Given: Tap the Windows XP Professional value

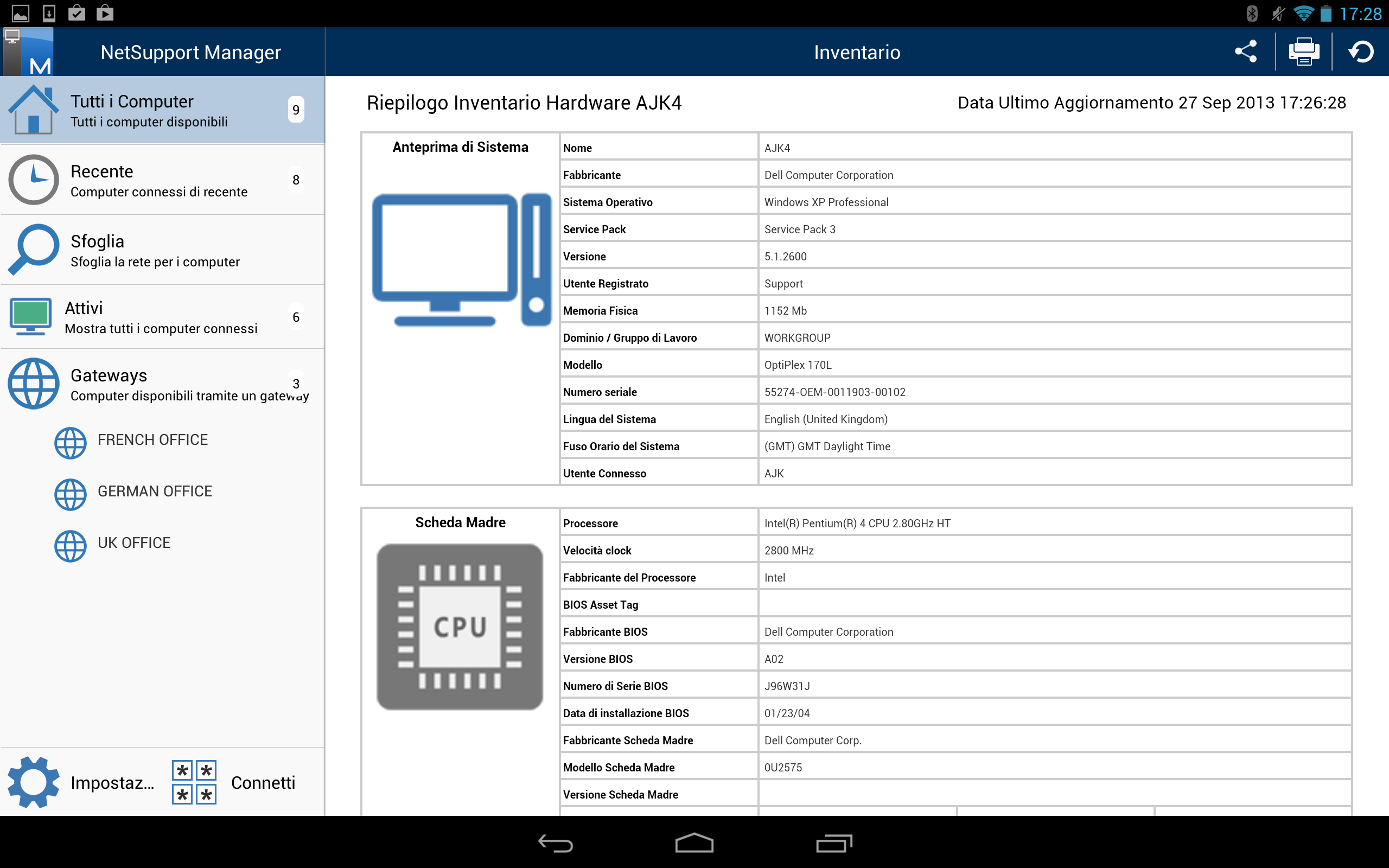Looking at the screenshot, I should [x=826, y=202].
